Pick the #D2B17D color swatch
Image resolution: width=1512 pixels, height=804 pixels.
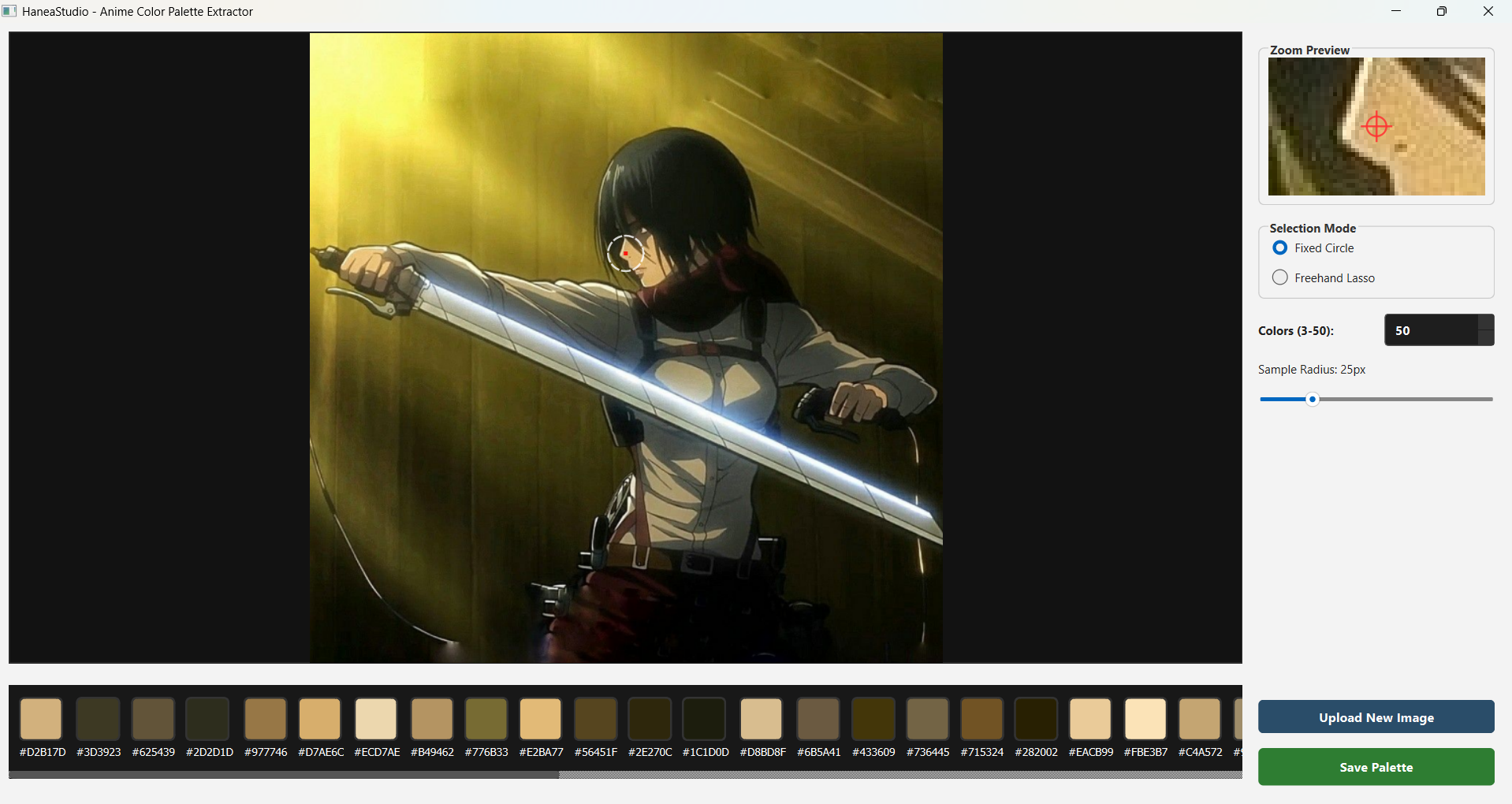(41, 718)
